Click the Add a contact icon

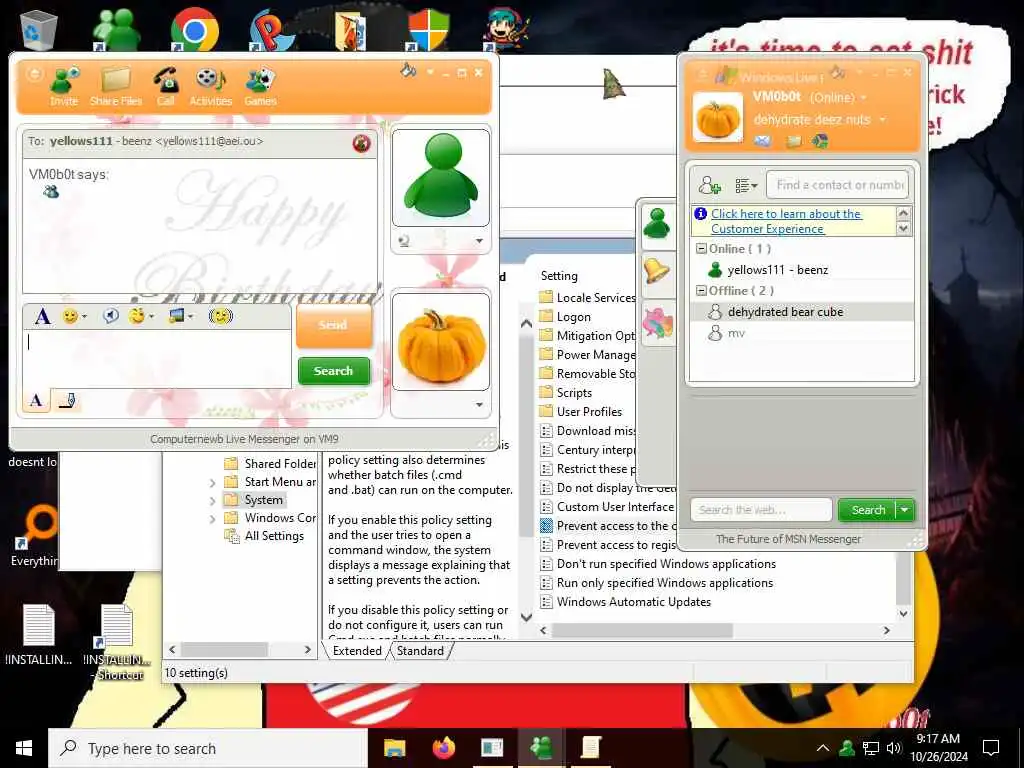710,185
